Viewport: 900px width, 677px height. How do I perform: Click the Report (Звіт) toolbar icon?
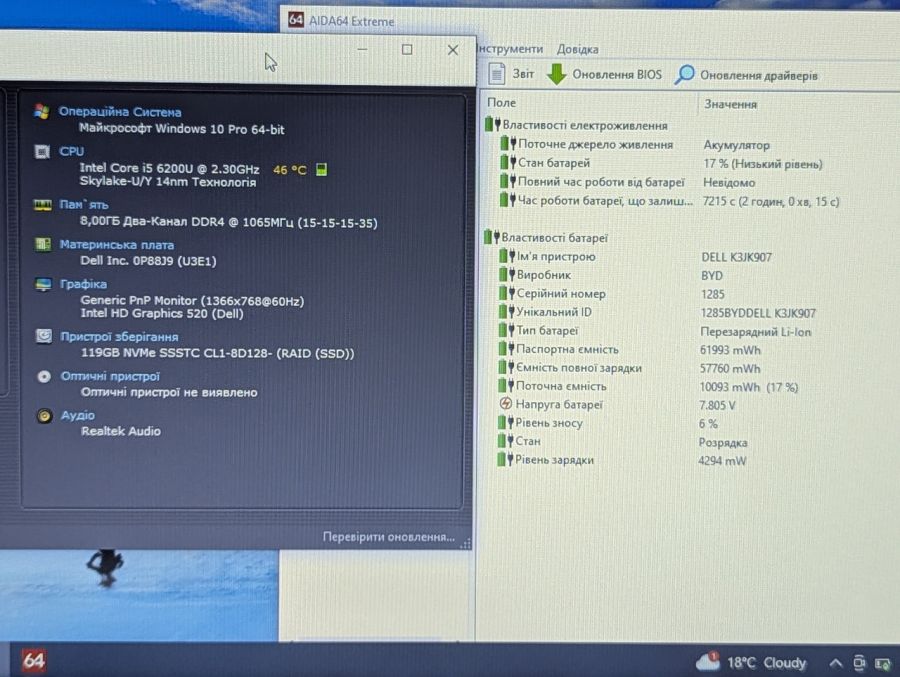point(497,73)
